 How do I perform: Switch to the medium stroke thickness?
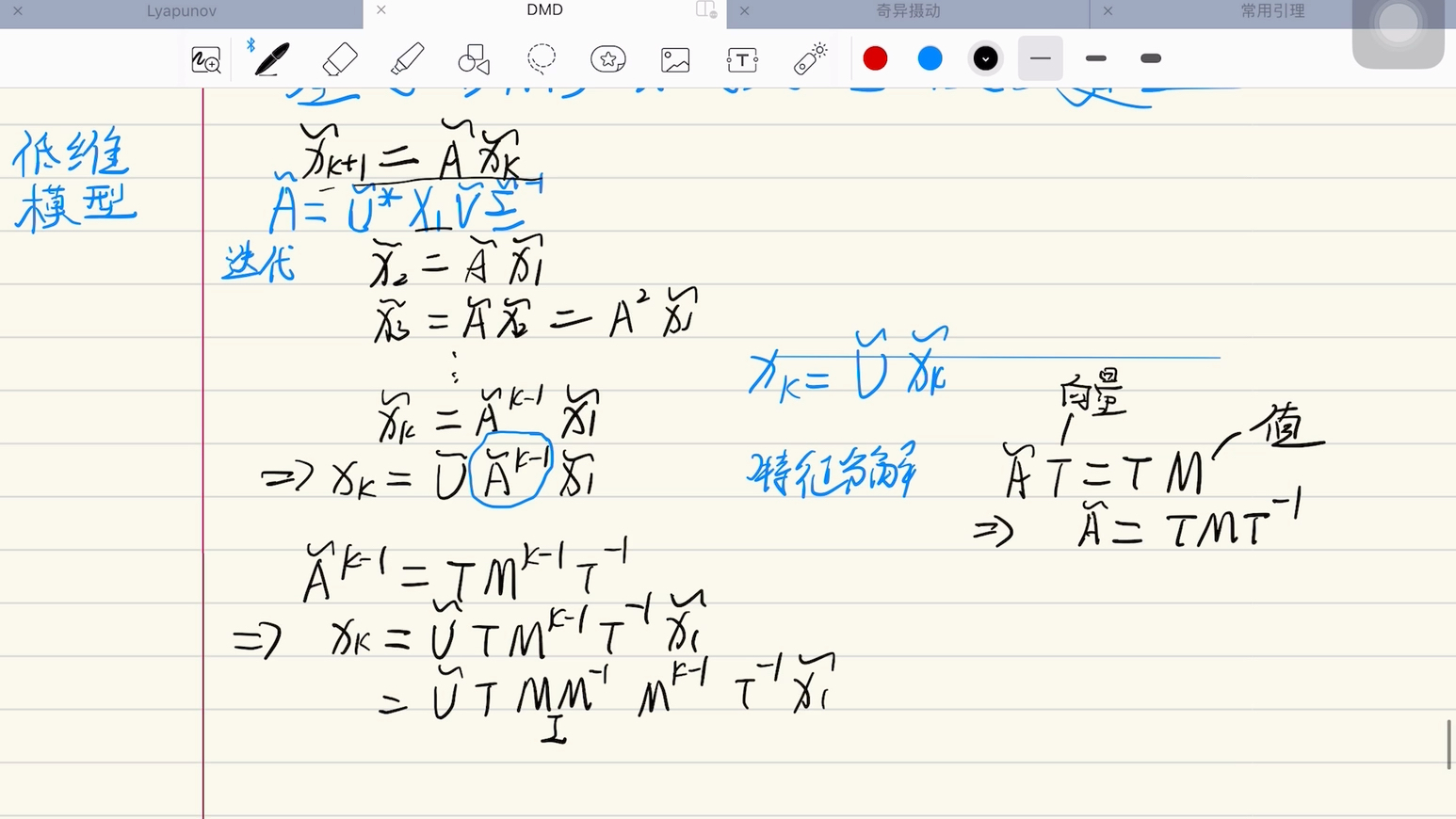tap(1095, 58)
